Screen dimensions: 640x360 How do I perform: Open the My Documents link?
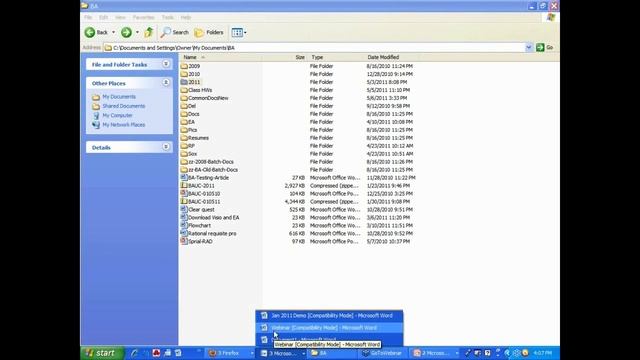pyautogui.click(x=119, y=97)
